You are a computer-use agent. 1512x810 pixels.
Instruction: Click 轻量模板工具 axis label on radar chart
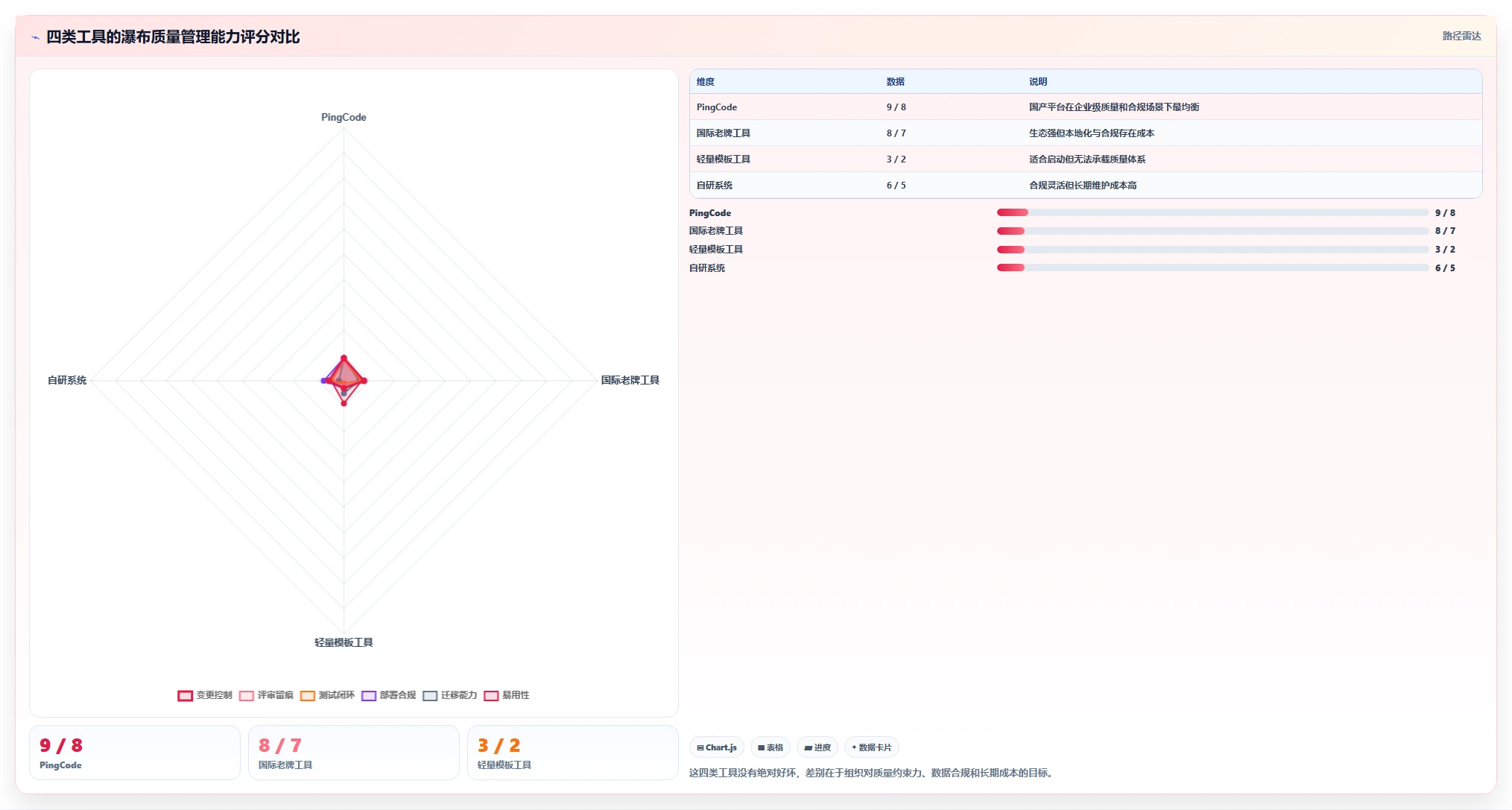344,642
